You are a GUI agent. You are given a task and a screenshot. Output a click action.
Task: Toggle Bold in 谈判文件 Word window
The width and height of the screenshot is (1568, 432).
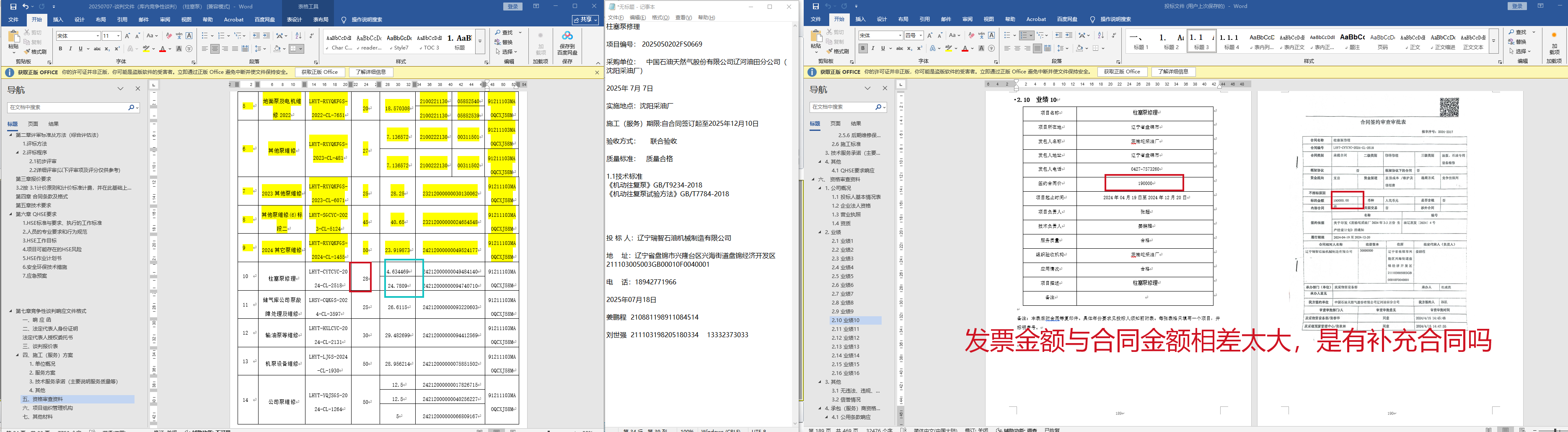click(x=60, y=49)
